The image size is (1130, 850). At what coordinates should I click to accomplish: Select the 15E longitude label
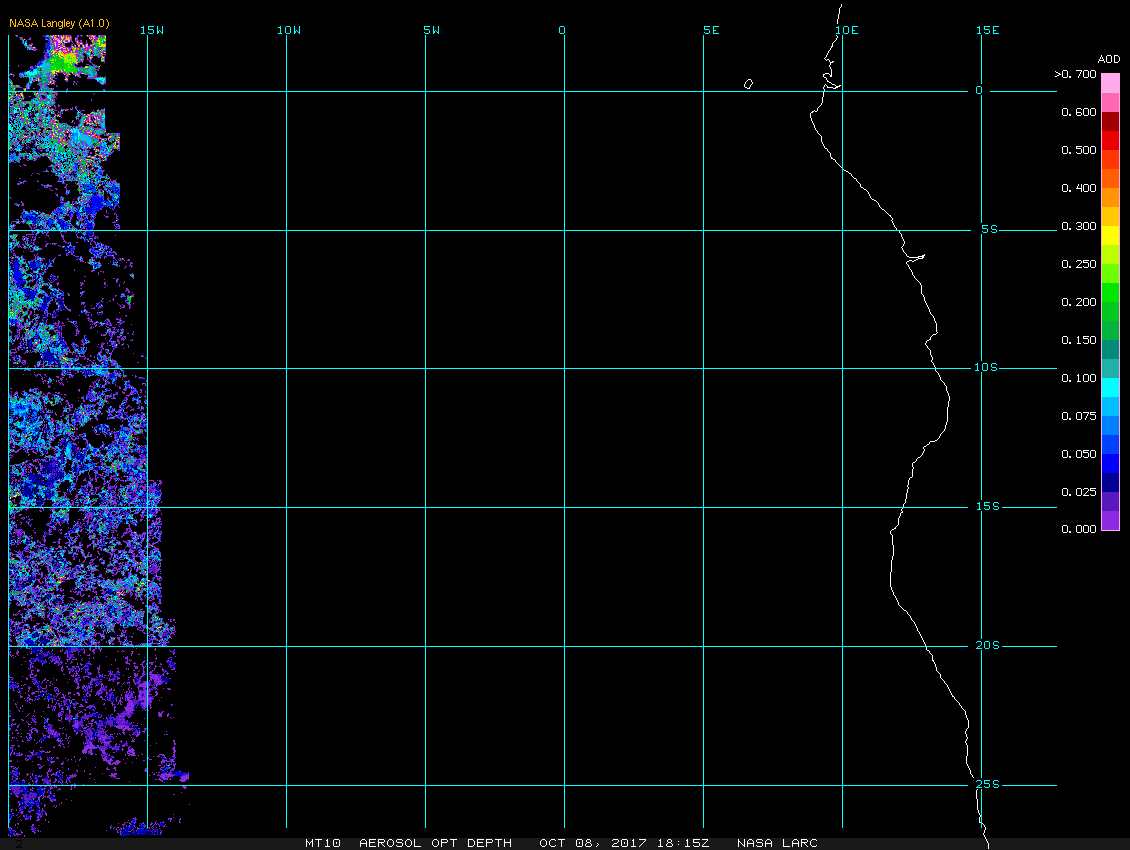(x=988, y=30)
